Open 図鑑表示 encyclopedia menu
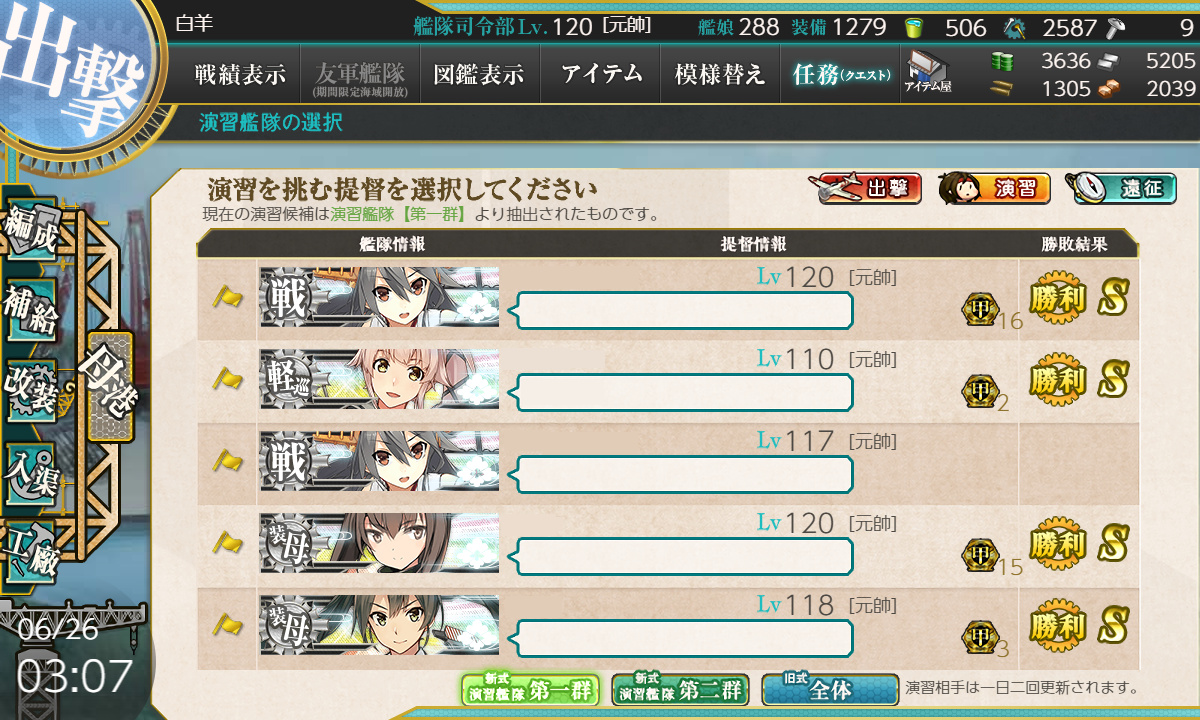The height and width of the screenshot is (720, 1200). coord(479,74)
